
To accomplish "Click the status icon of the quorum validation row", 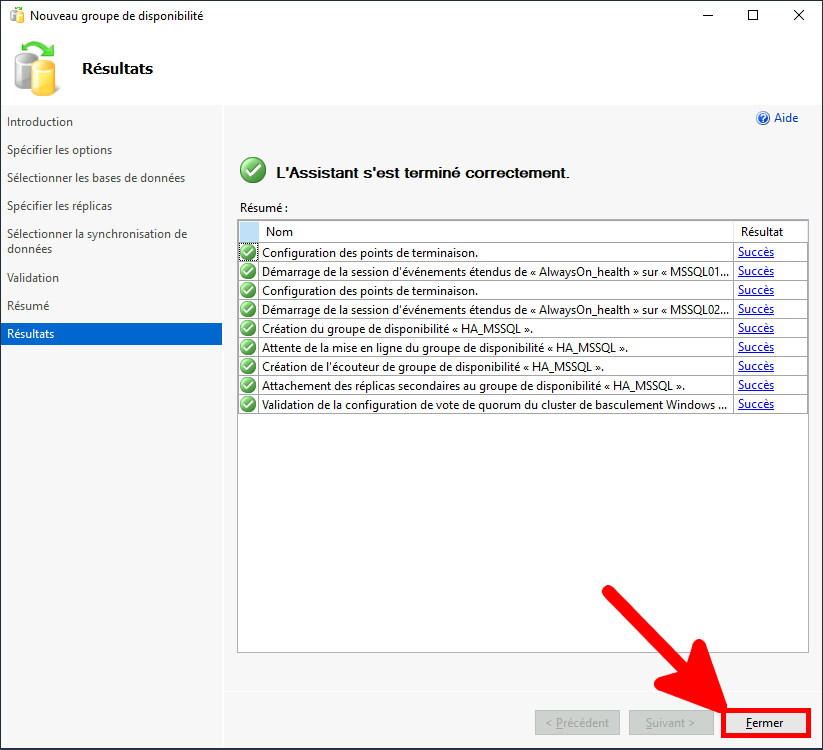I will point(248,404).
